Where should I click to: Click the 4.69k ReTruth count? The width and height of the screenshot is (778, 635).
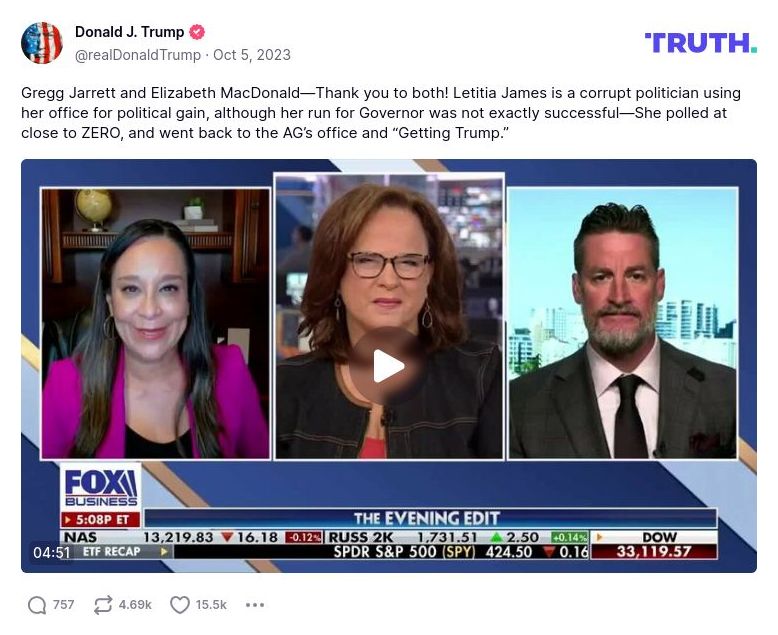tap(135, 605)
